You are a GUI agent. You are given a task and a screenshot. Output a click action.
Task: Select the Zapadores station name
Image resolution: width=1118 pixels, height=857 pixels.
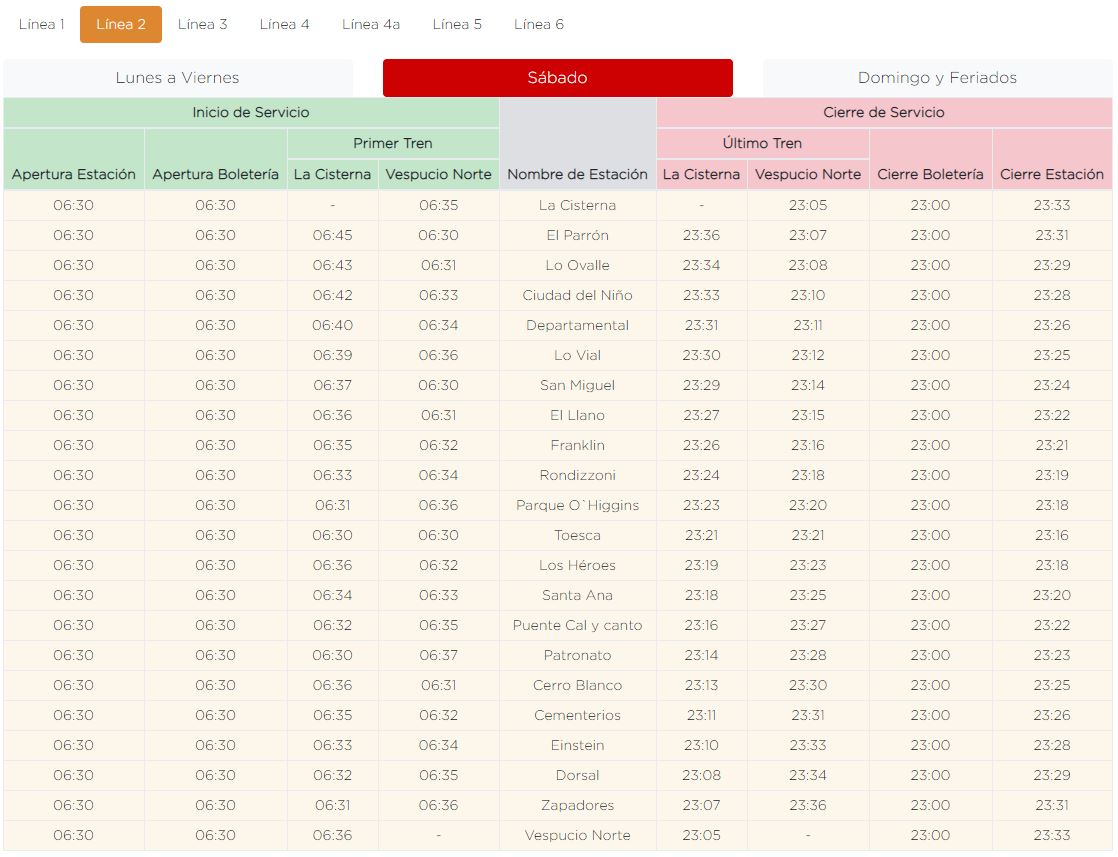[x=578, y=805]
